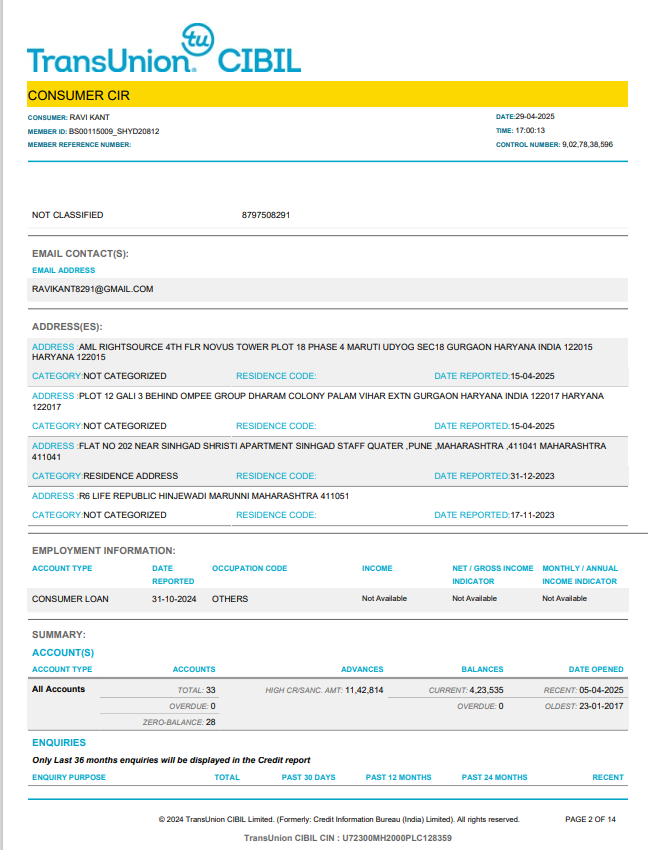This screenshot has height=850, width=648.
Task: Select email RAVIKANT8291@GMAIL.COM
Action: [93, 289]
